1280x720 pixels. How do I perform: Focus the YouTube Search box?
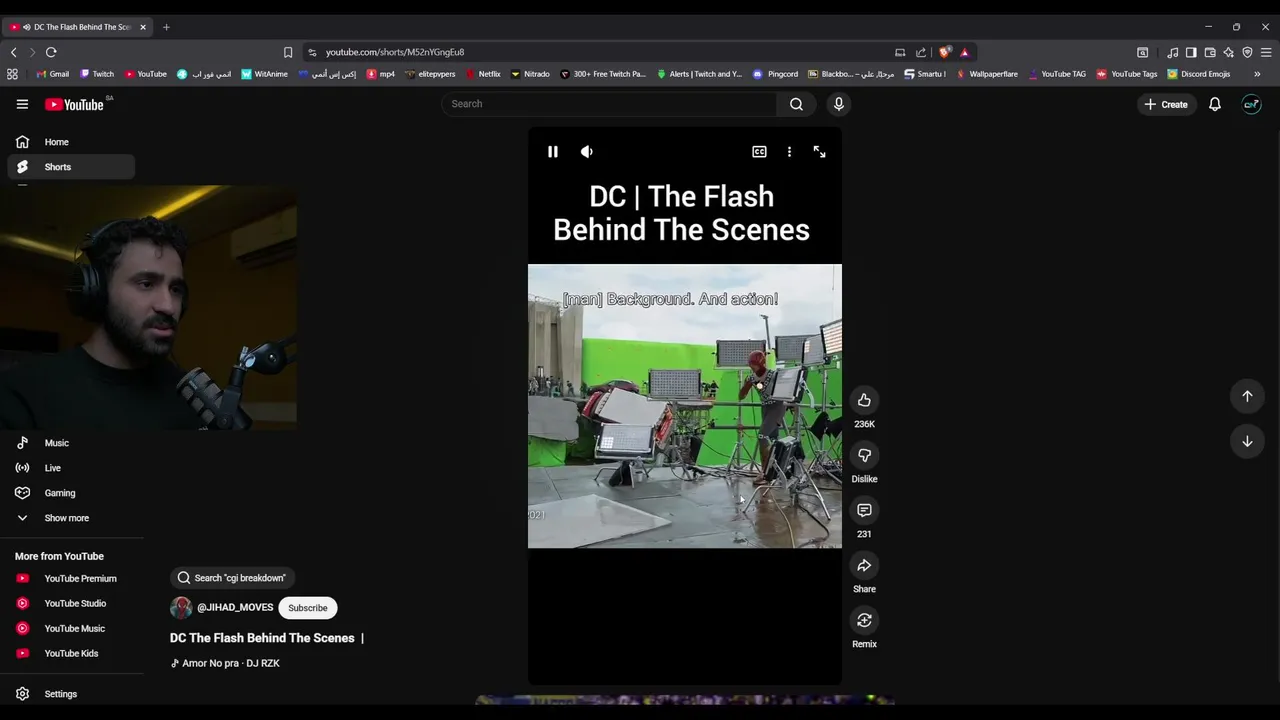click(609, 104)
